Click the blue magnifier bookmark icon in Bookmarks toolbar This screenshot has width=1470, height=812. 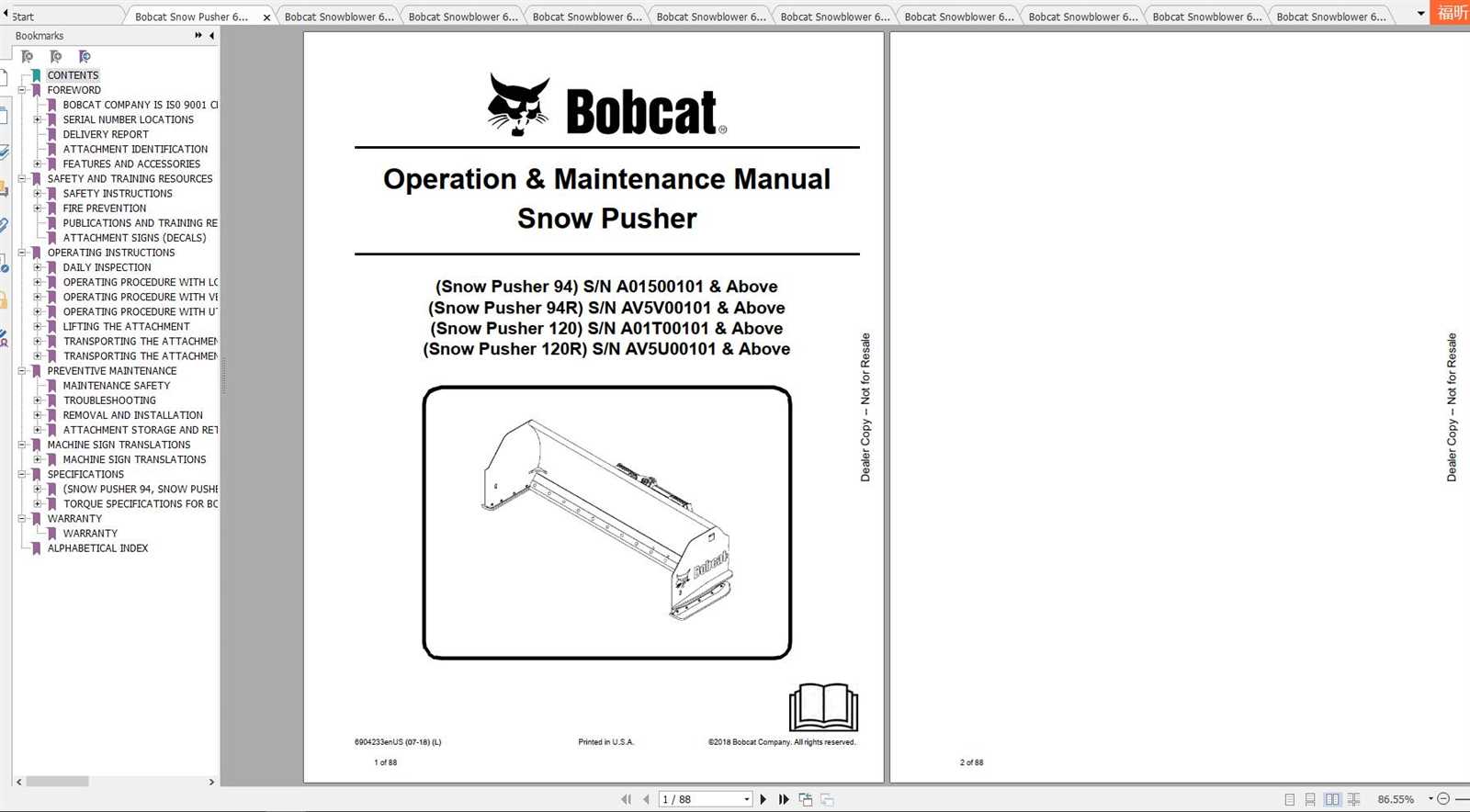(85, 57)
